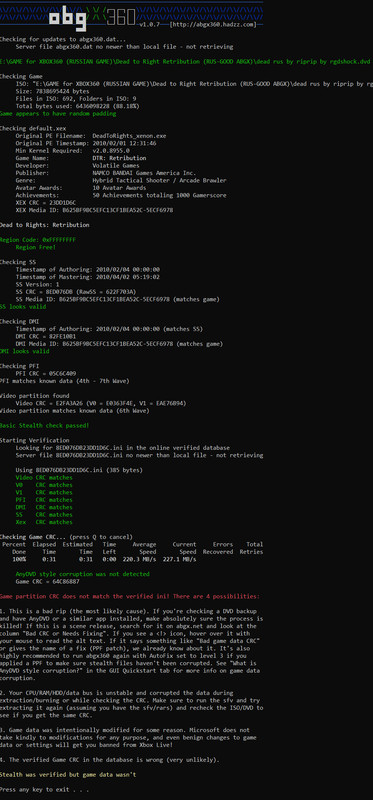The height and width of the screenshot is (800, 373).
Task: Click yellow "Stealth was verified but game data wasn't"
Action: click(x=68, y=774)
